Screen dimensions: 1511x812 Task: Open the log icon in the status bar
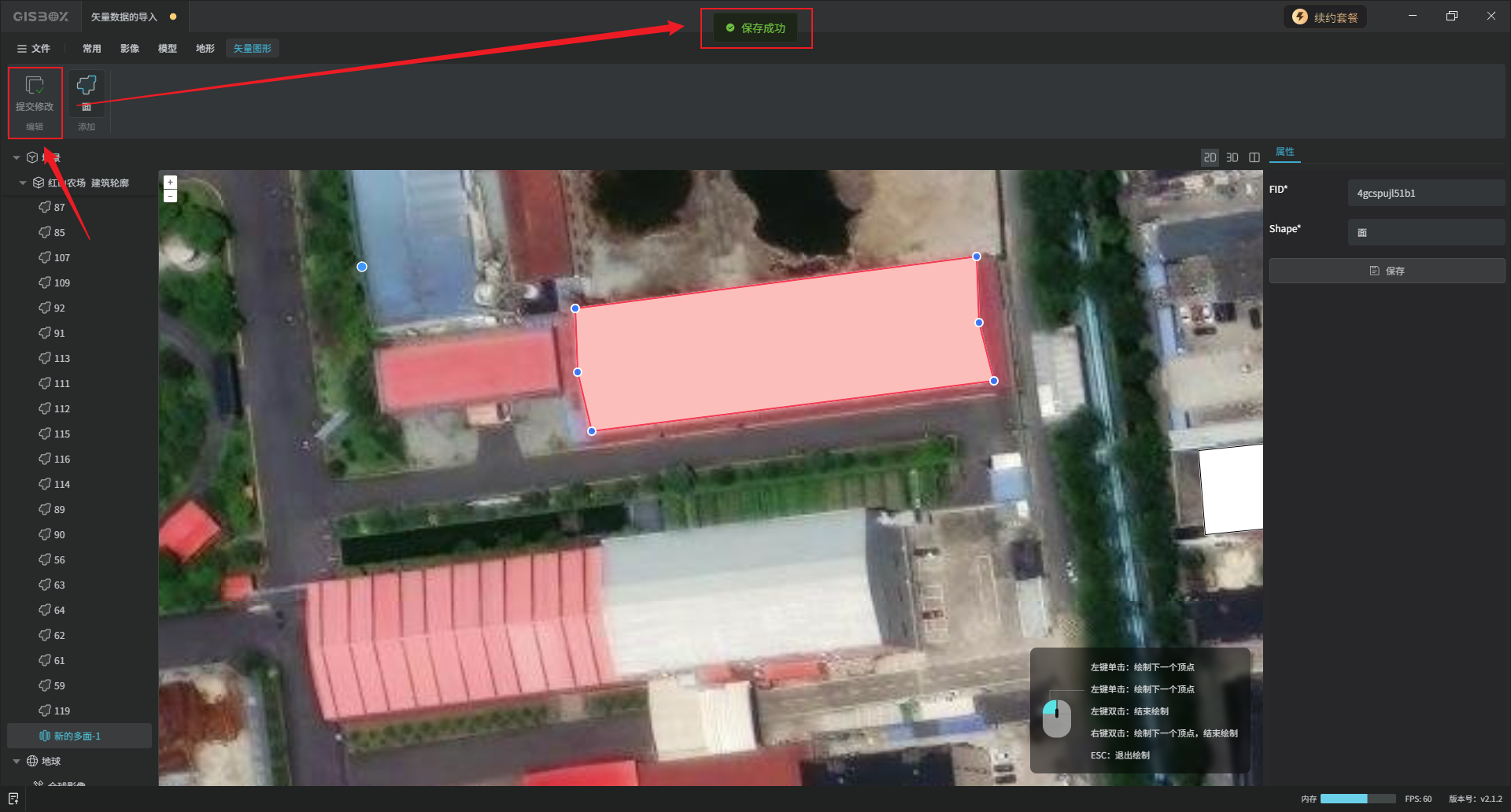[x=13, y=799]
